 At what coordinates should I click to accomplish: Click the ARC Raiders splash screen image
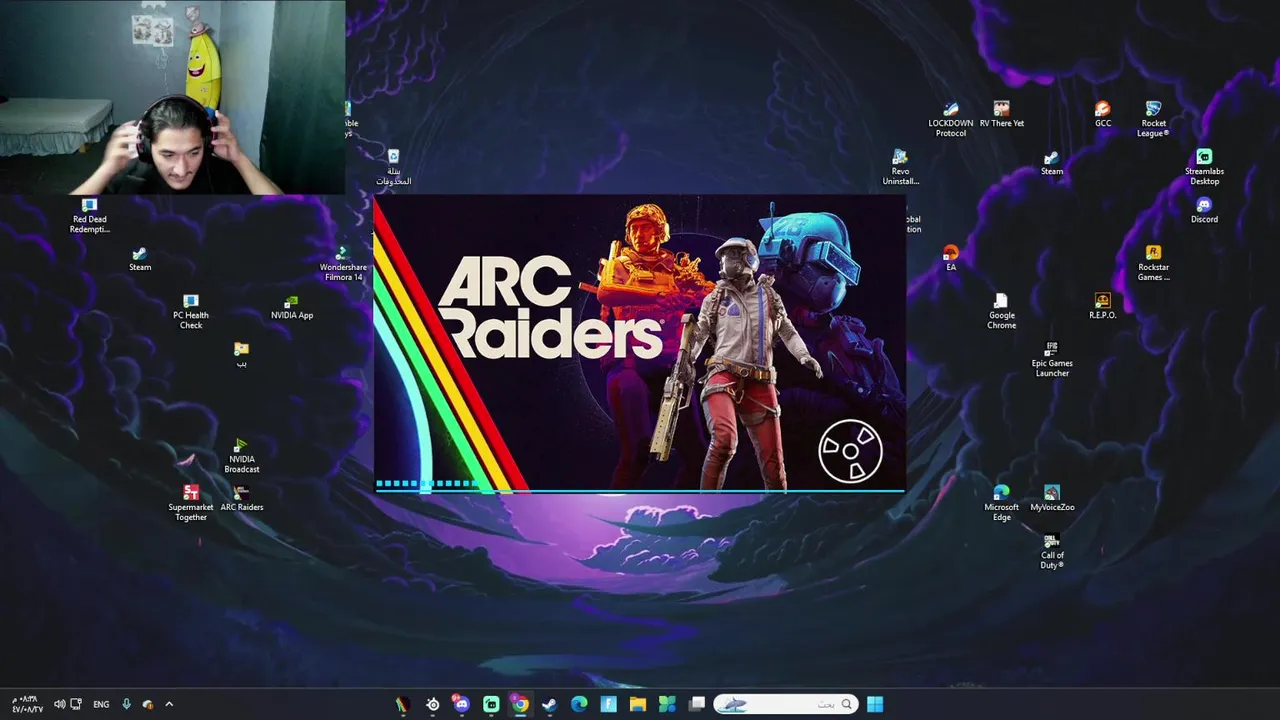(640, 344)
